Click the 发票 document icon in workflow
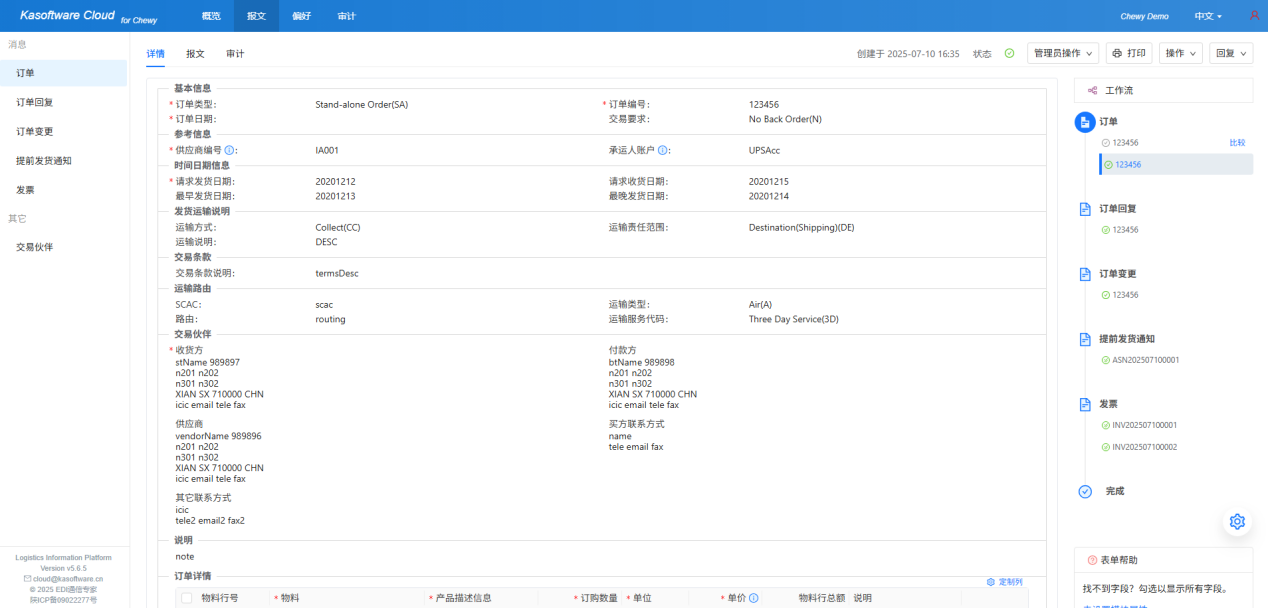Viewport: 1268px width, 608px height. [x=1085, y=404]
